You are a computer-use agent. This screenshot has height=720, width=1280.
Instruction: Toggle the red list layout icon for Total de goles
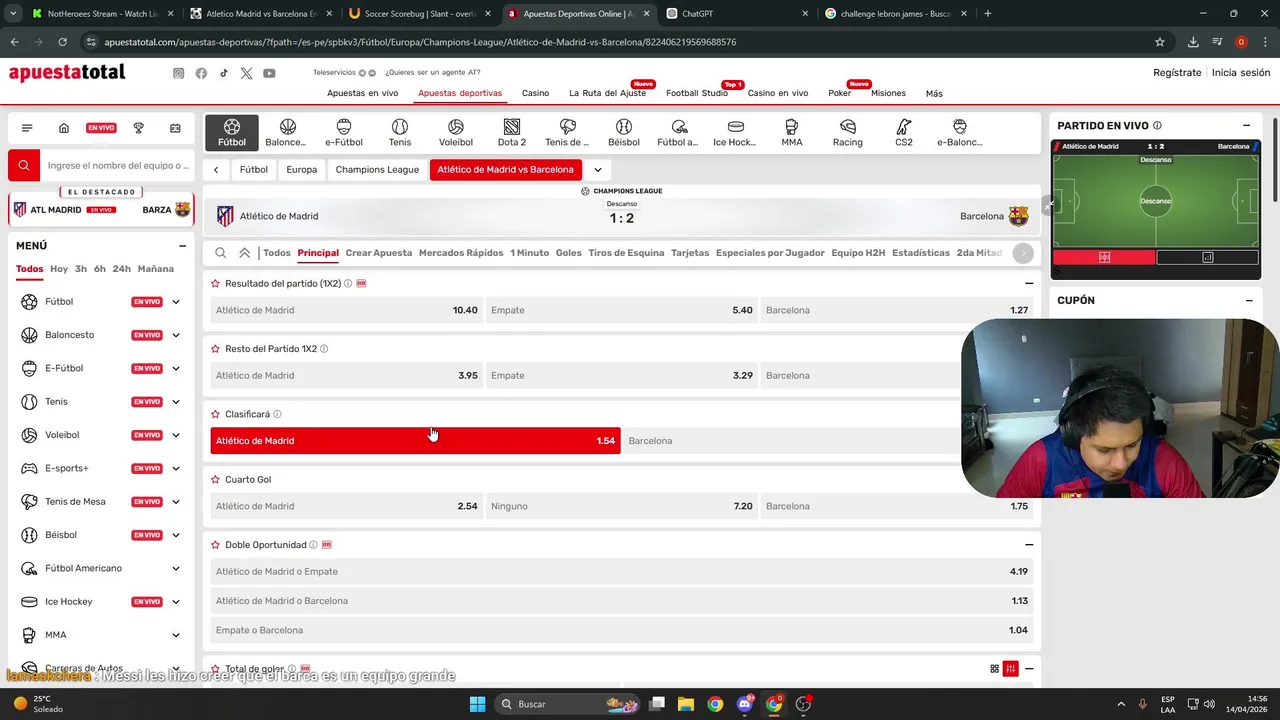tap(1011, 669)
